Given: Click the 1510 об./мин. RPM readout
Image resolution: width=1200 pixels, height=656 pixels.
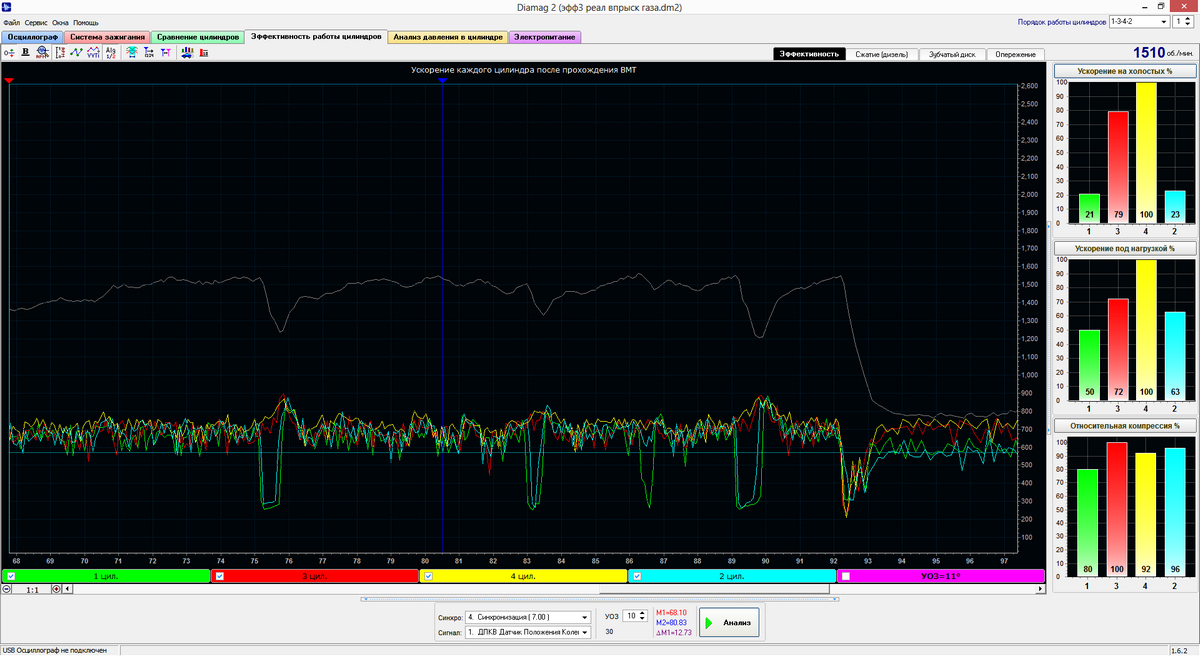Looking at the screenshot, I should click(1164, 53).
